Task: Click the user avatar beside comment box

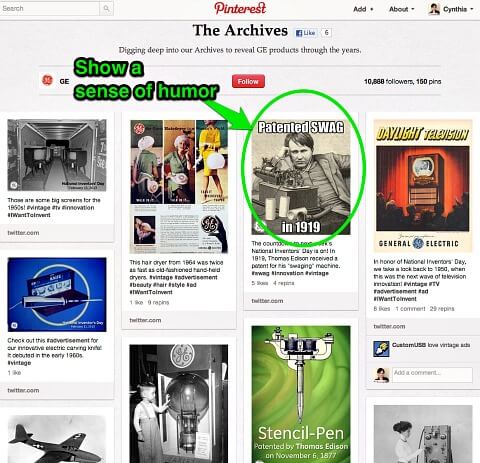Action: [x=381, y=375]
